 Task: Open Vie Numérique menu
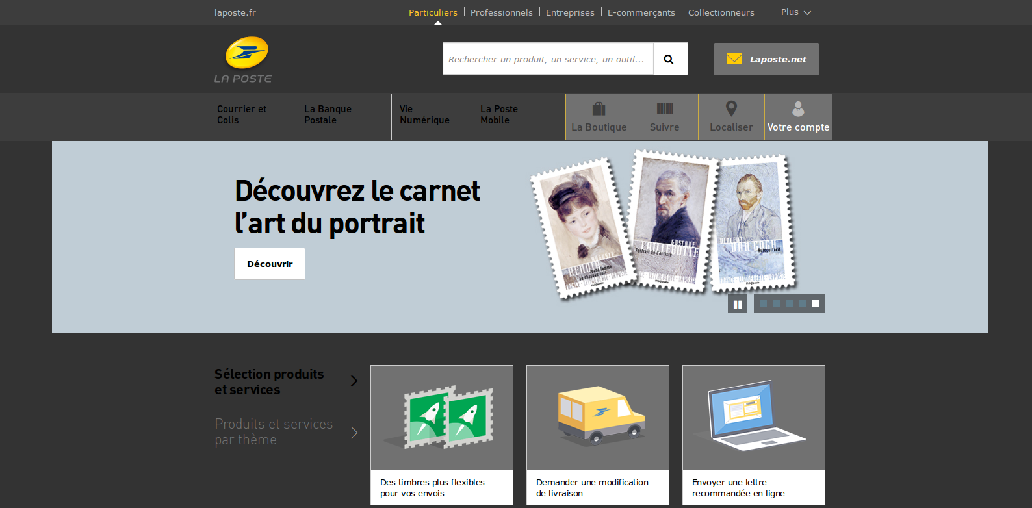[x=425, y=114]
